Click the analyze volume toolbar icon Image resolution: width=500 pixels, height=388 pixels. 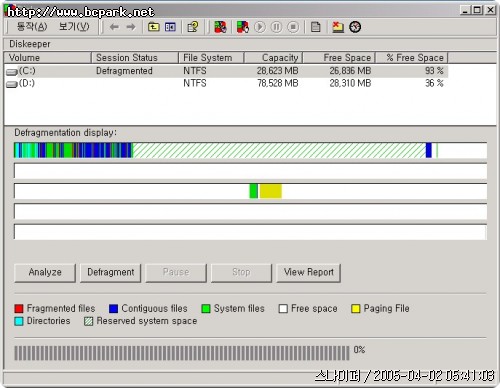[220, 27]
